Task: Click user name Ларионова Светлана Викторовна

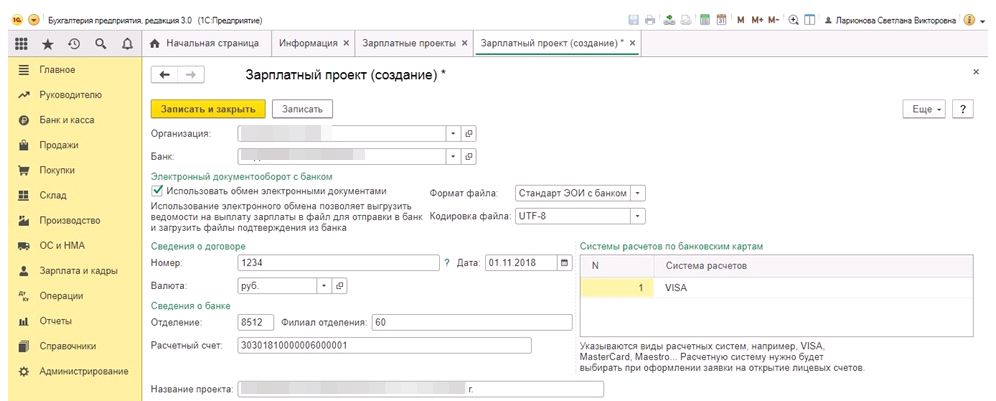Action: [895, 20]
